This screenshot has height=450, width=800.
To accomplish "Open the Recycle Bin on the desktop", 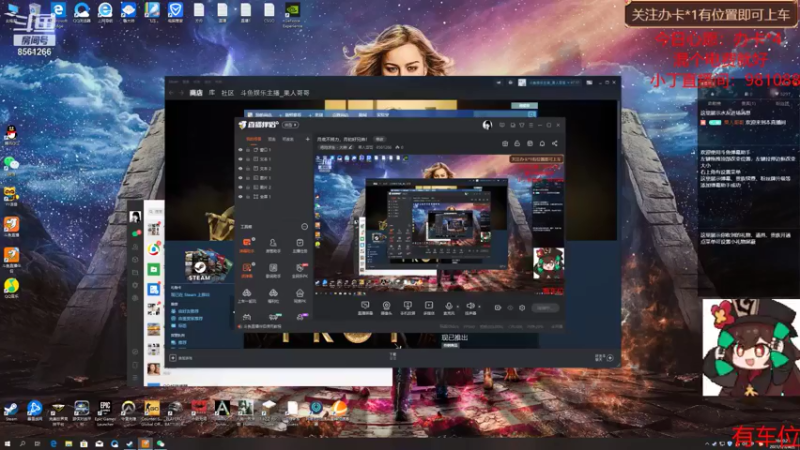I will pyautogui.click(x=35, y=12).
